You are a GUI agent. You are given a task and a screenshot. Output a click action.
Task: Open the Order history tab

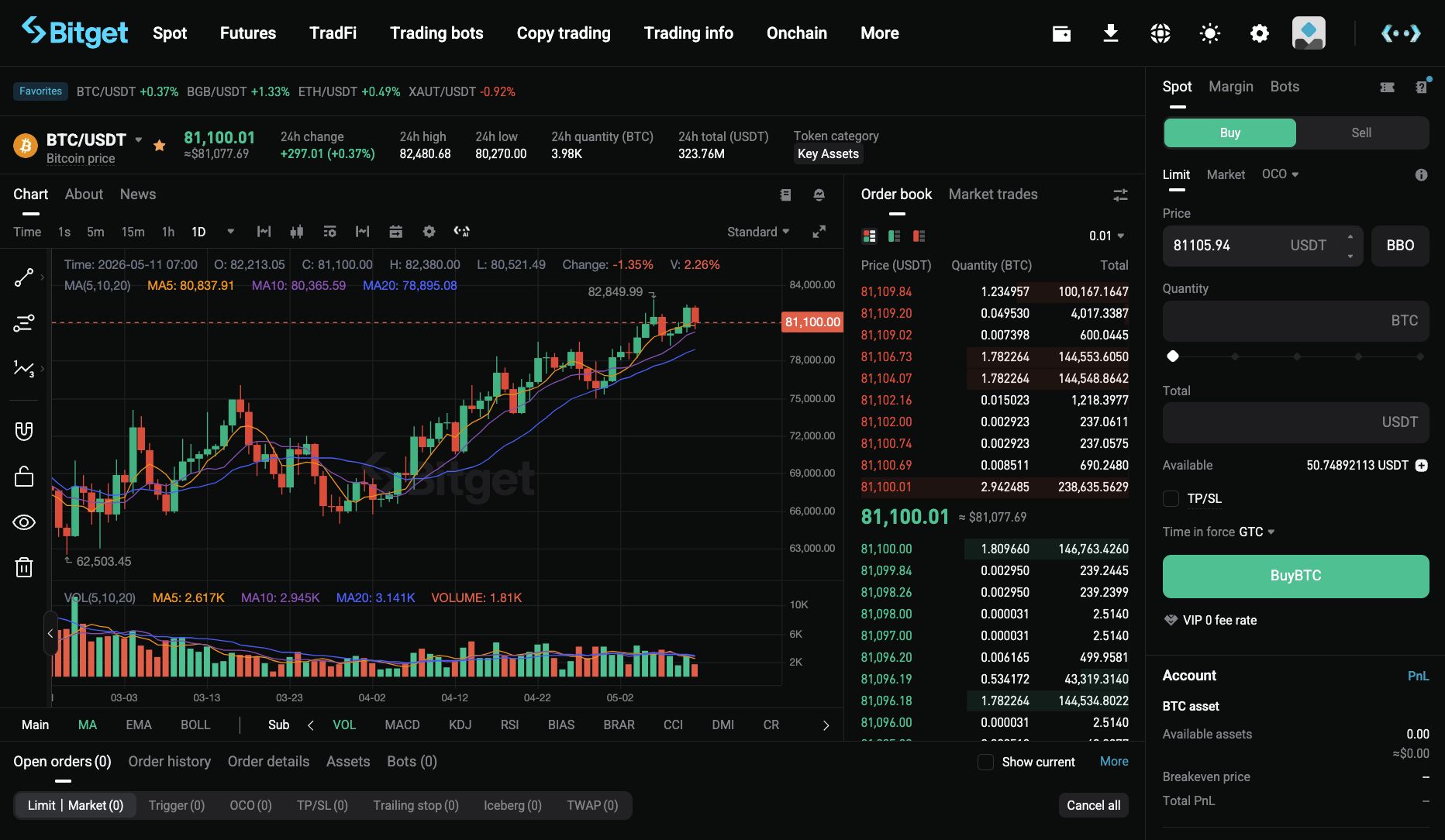click(170, 762)
